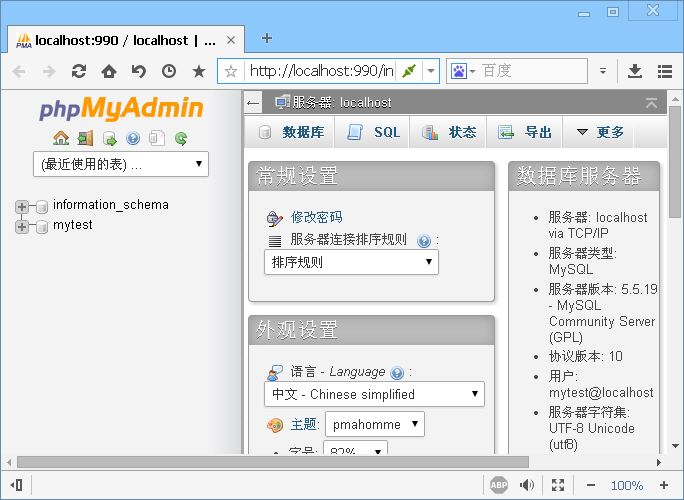Click the vertical scrollbar thumb

pos(674,162)
